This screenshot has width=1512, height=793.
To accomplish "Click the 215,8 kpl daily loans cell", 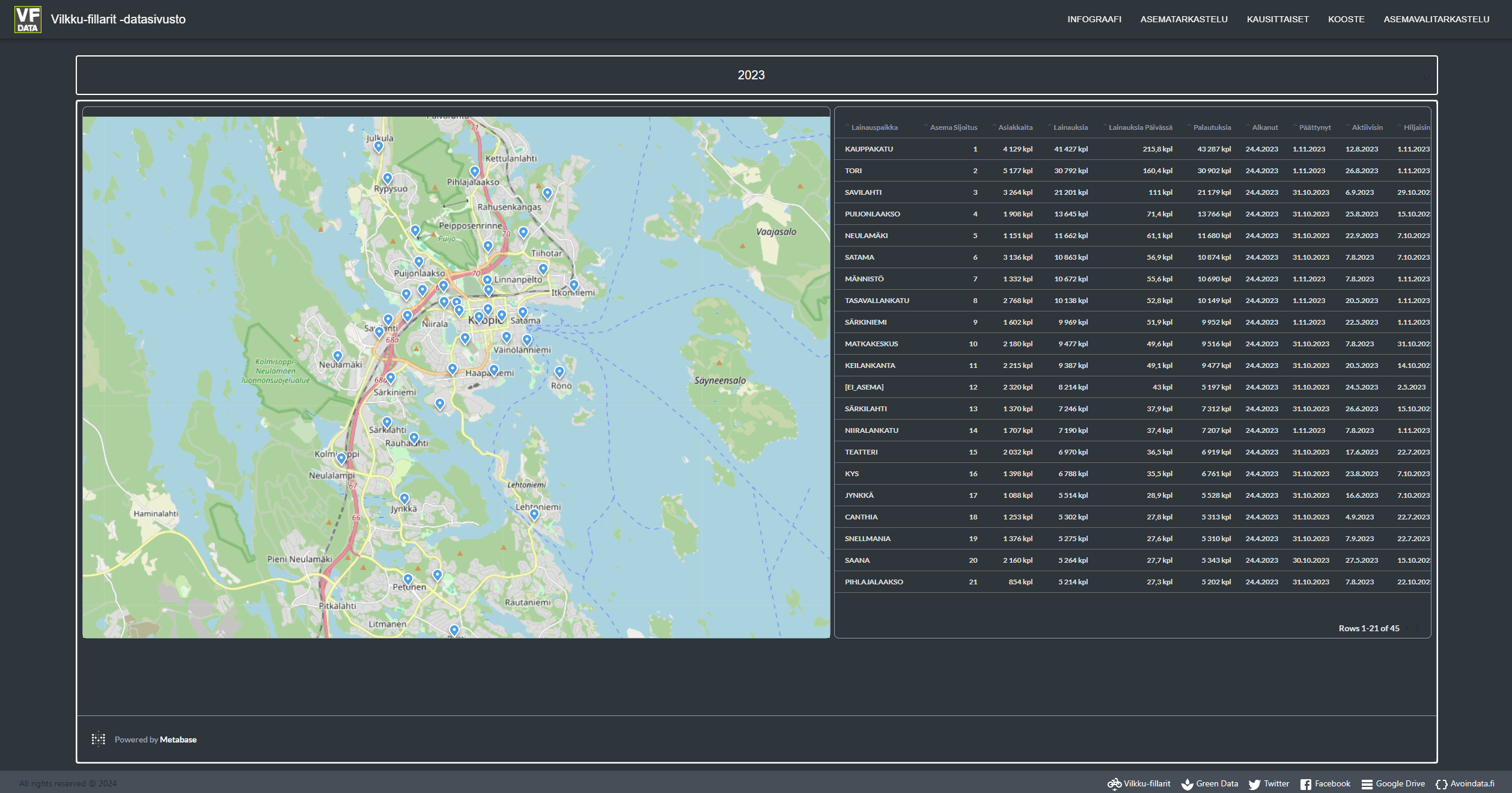I will 1157,149.
